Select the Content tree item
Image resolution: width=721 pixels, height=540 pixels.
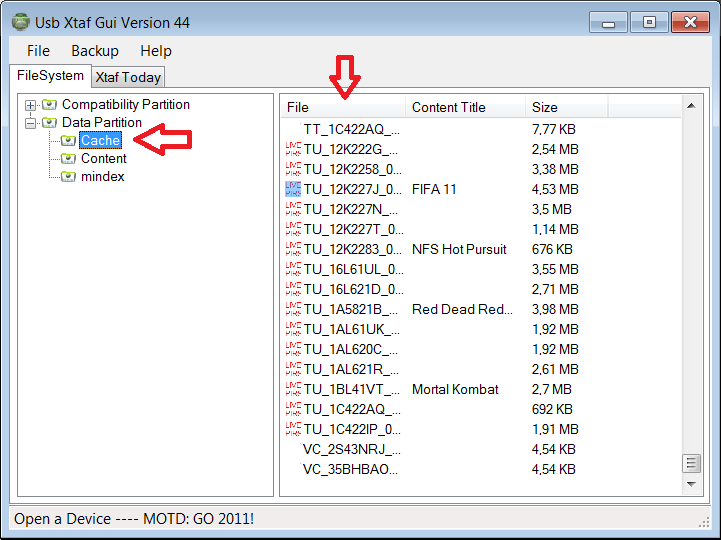[x=103, y=159]
